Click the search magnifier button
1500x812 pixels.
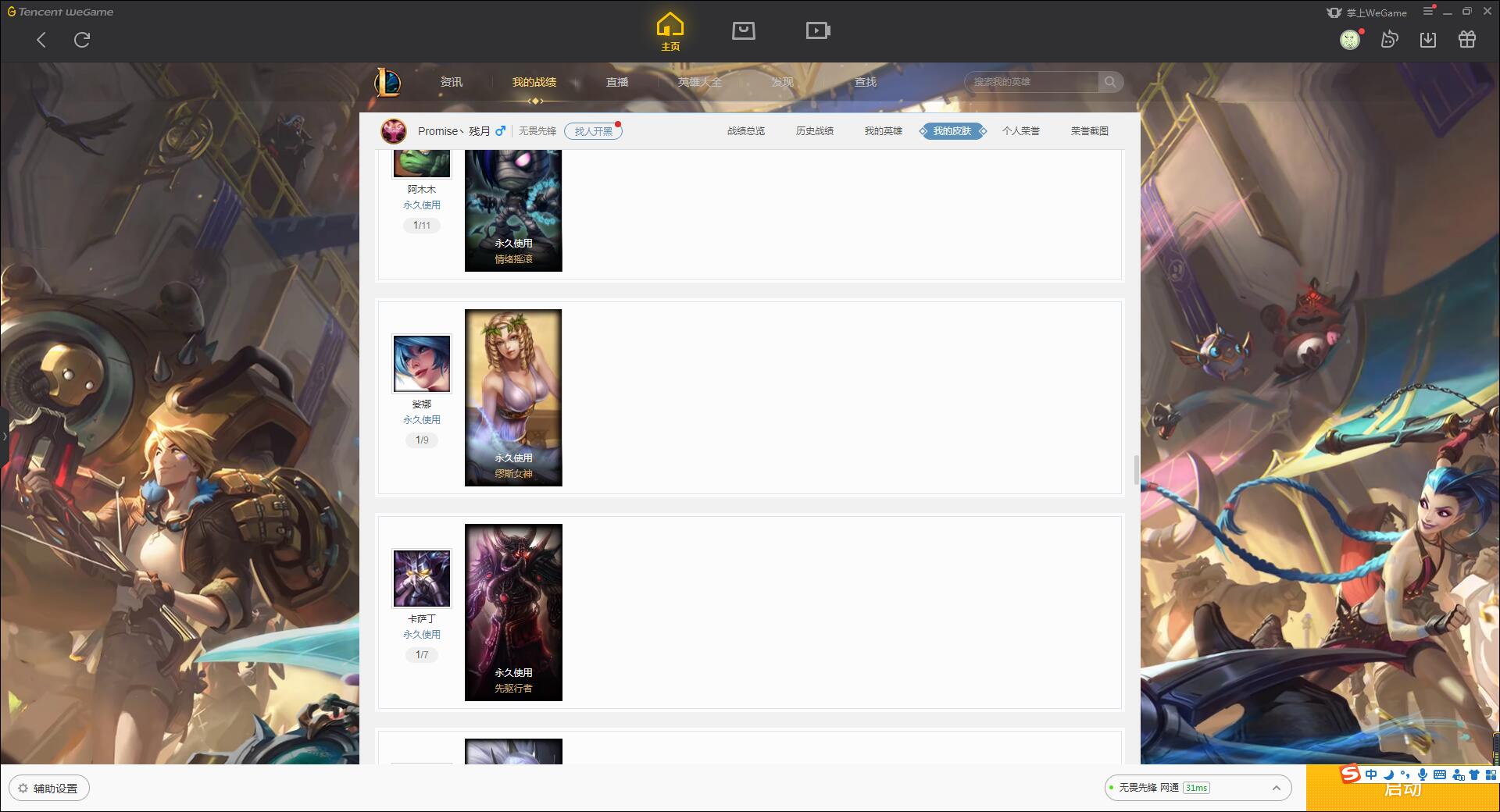point(1110,82)
